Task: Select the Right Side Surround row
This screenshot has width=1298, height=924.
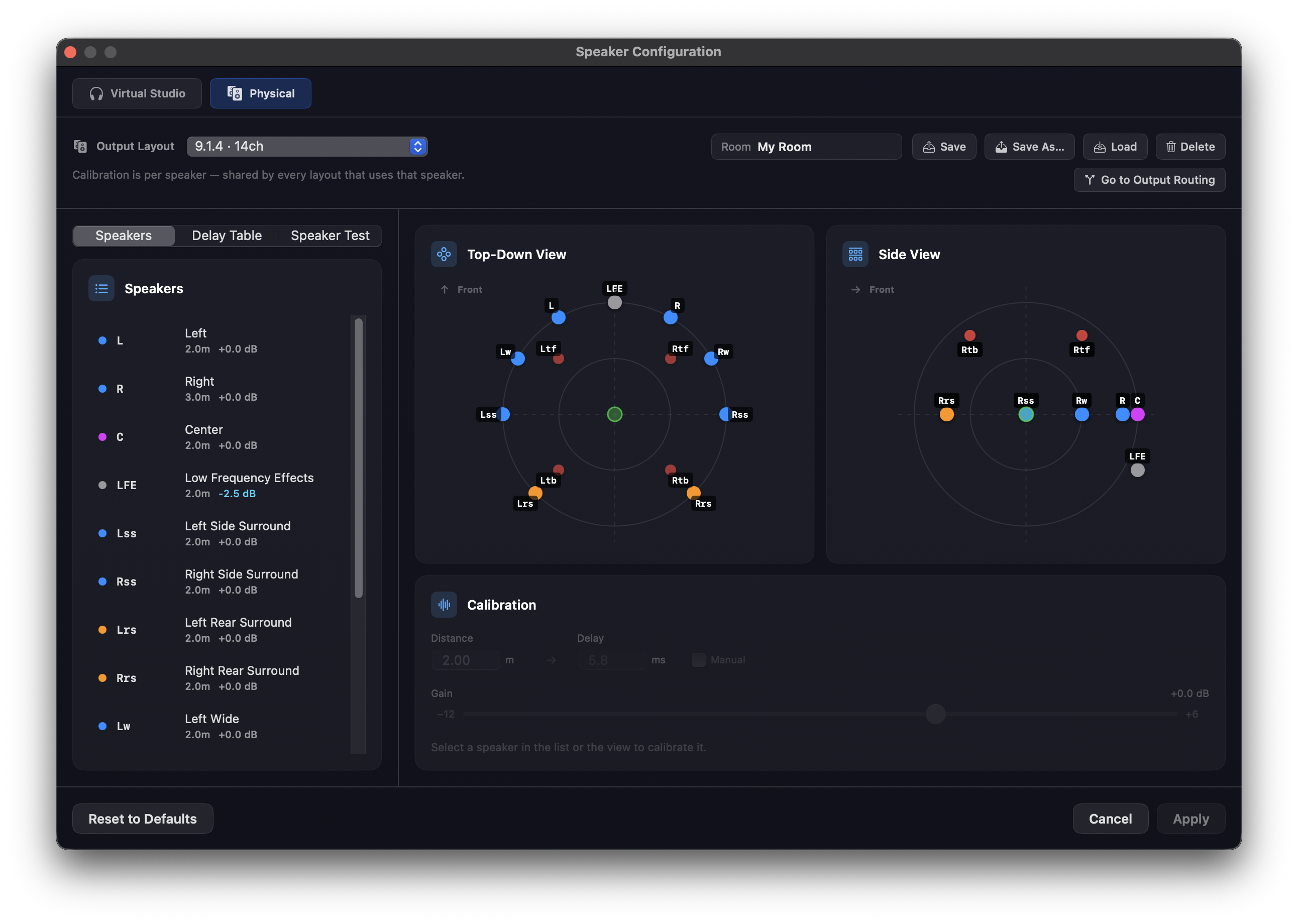Action: (219, 582)
